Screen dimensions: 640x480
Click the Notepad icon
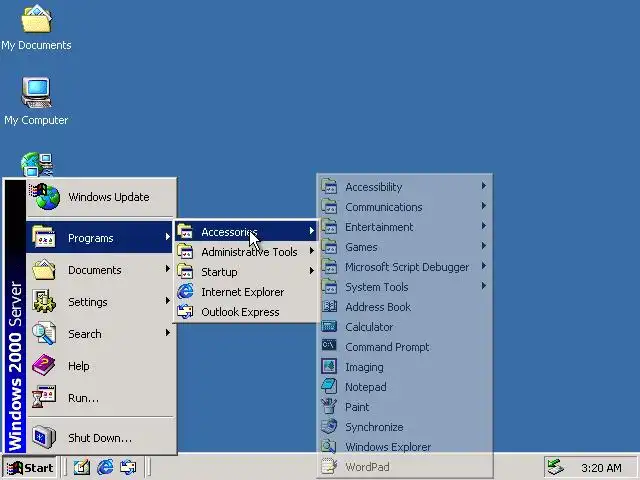click(x=329, y=386)
